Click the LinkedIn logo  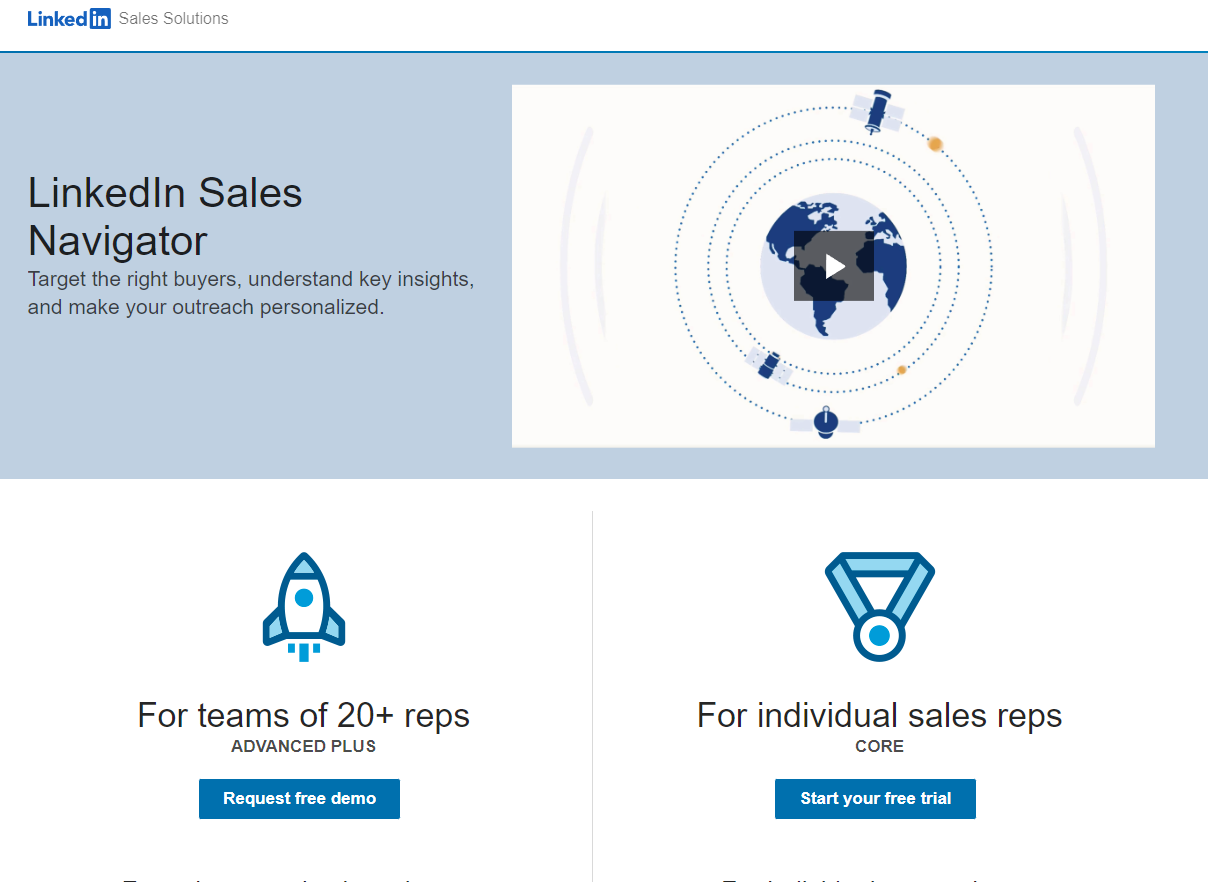[69, 18]
